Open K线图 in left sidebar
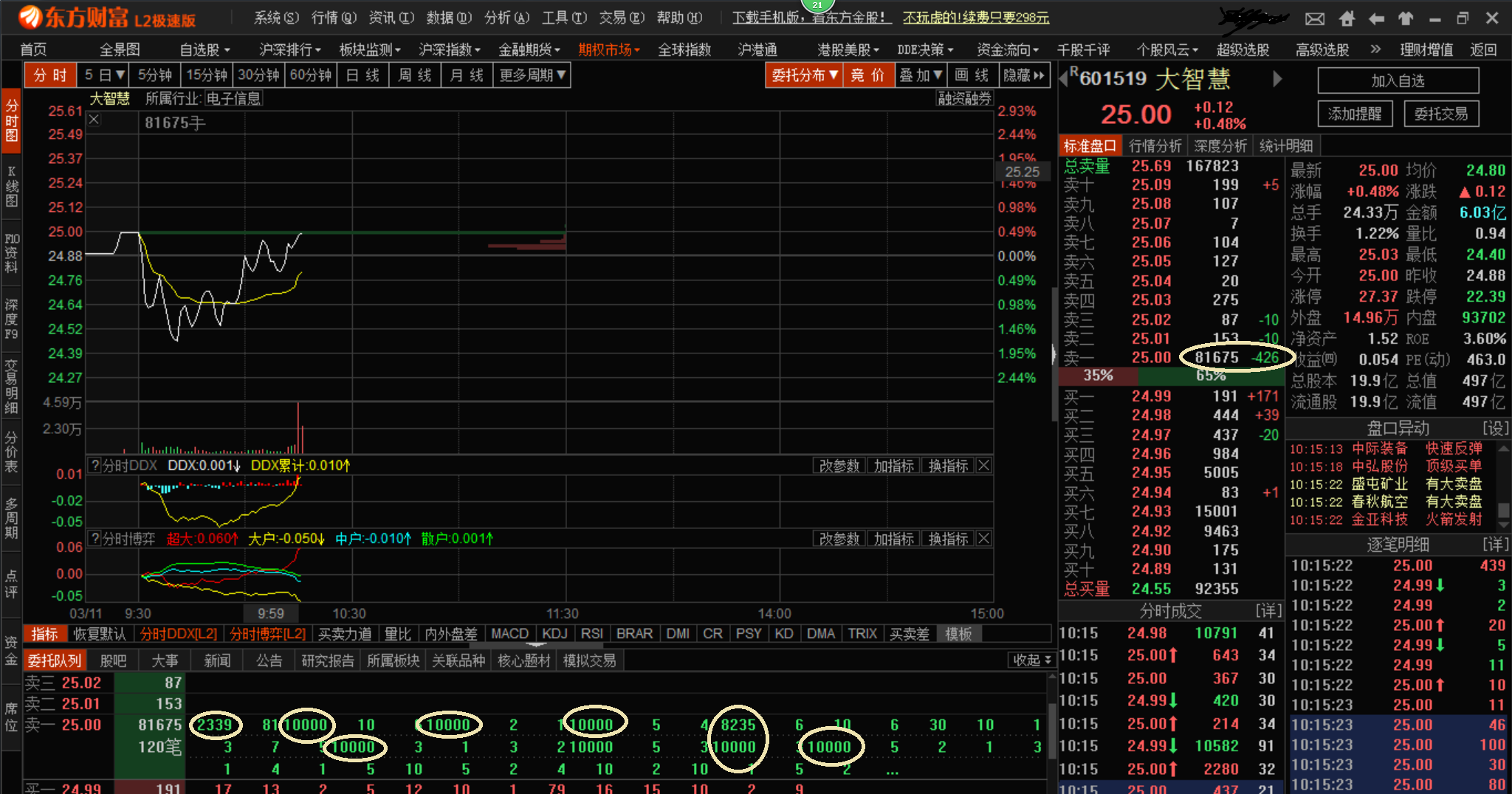The image size is (1512, 794). (x=12, y=187)
